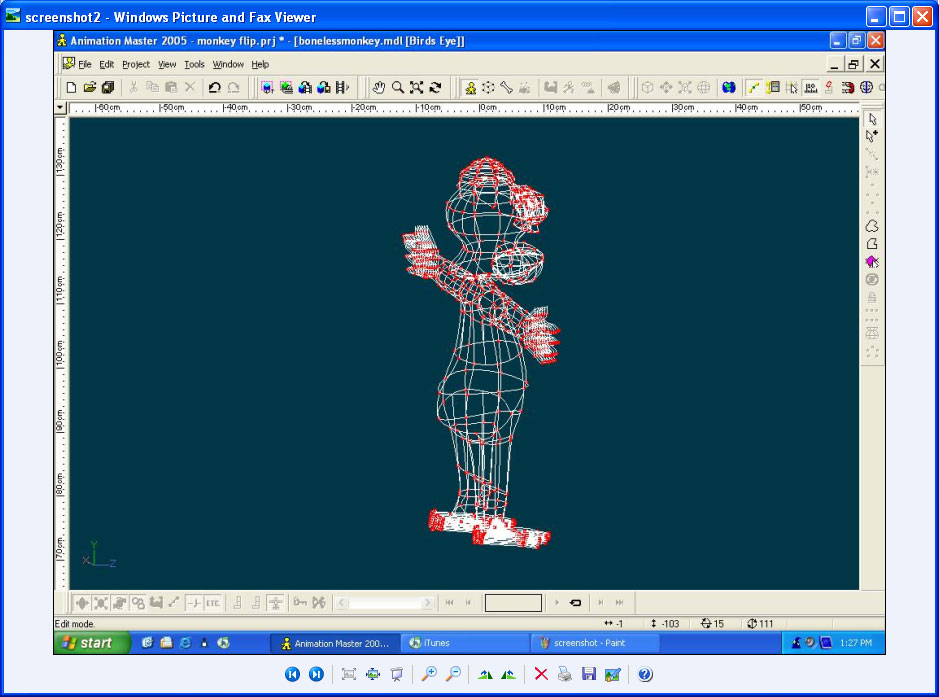Select the Zoom magnifier tool
Image resolution: width=939 pixels, height=697 pixels.
point(397,88)
